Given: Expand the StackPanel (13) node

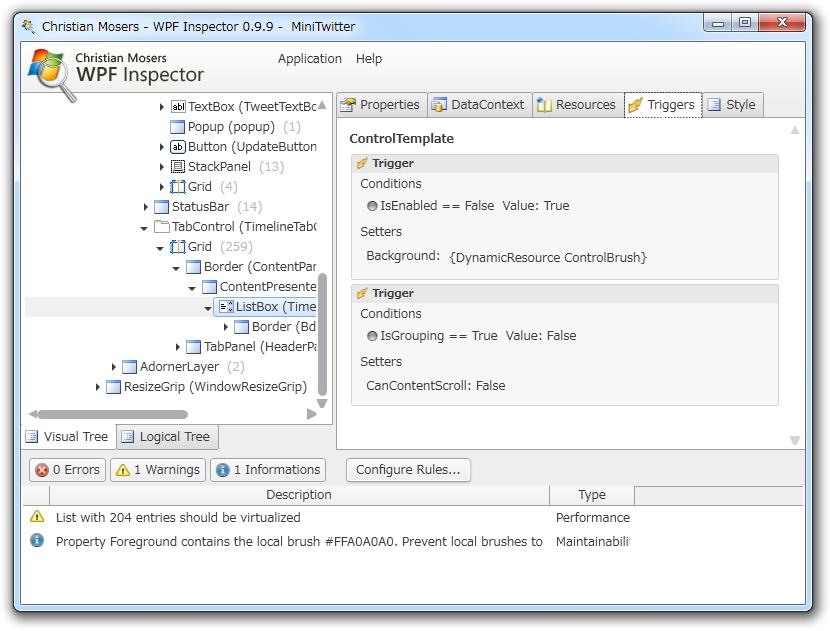Looking at the screenshot, I should click(161, 167).
